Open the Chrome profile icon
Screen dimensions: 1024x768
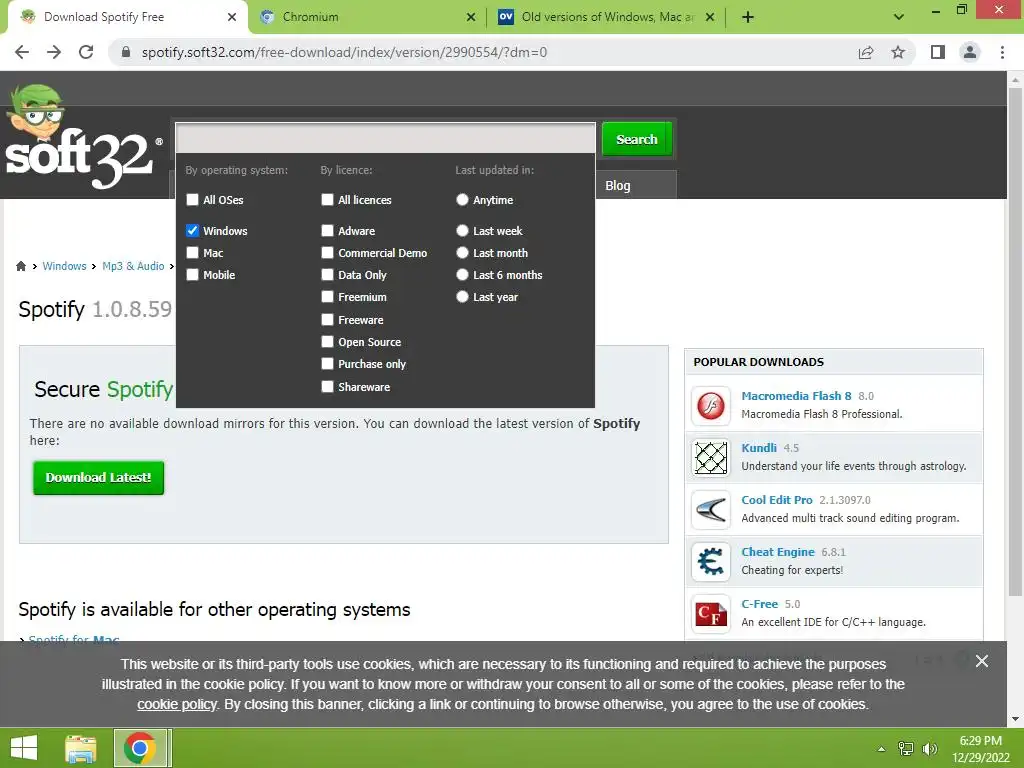pyautogui.click(x=970, y=52)
